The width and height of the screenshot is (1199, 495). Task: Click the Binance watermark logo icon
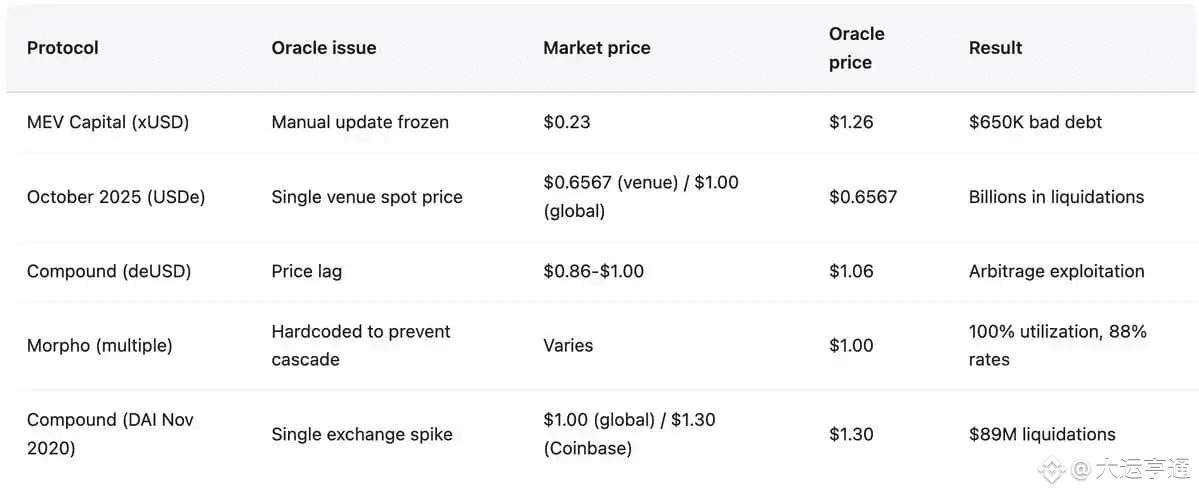[x=1050, y=468]
